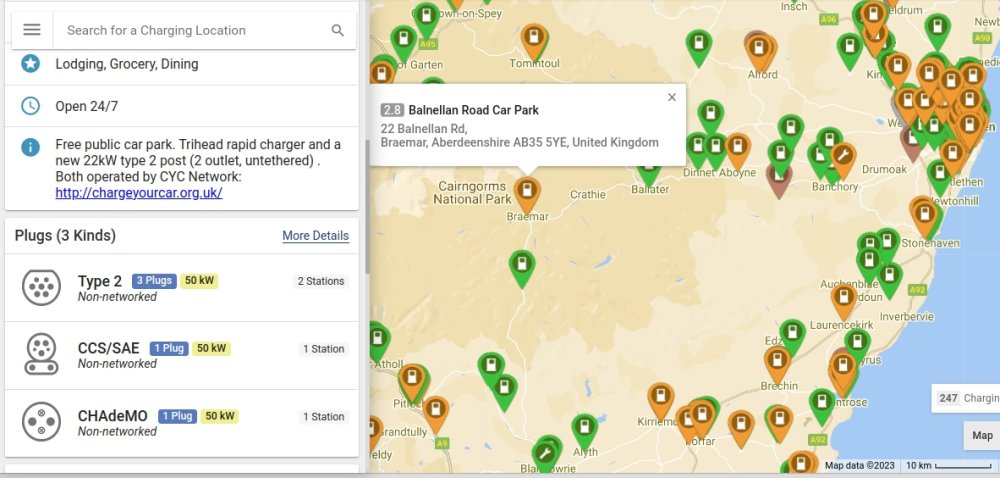The height and width of the screenshot is (478, 1000).
Task: Click the orange pin at Laurencekirk
Action: pos(844,300)
